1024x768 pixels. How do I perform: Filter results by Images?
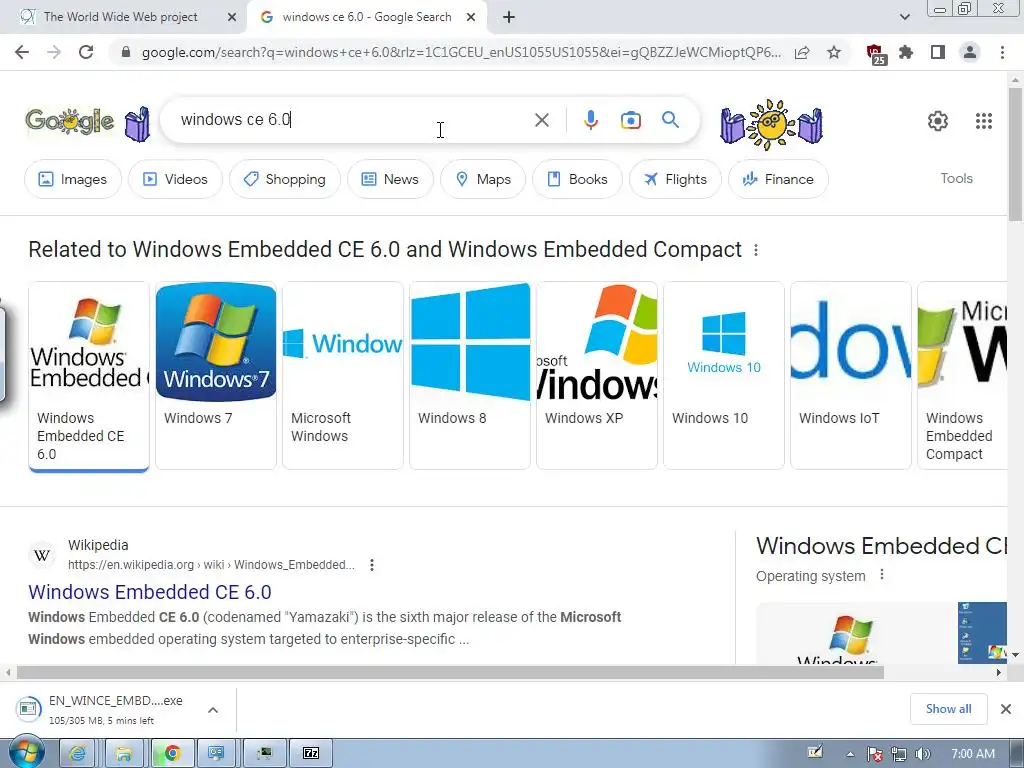tap(72, 179)
